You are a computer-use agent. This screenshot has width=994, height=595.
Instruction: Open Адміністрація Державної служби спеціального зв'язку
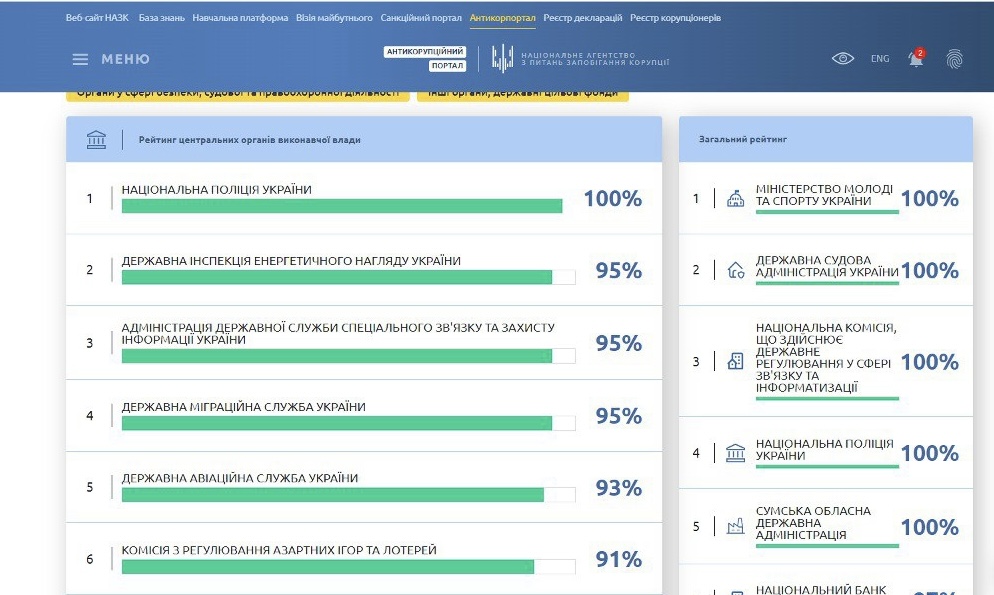pos(338,334)
